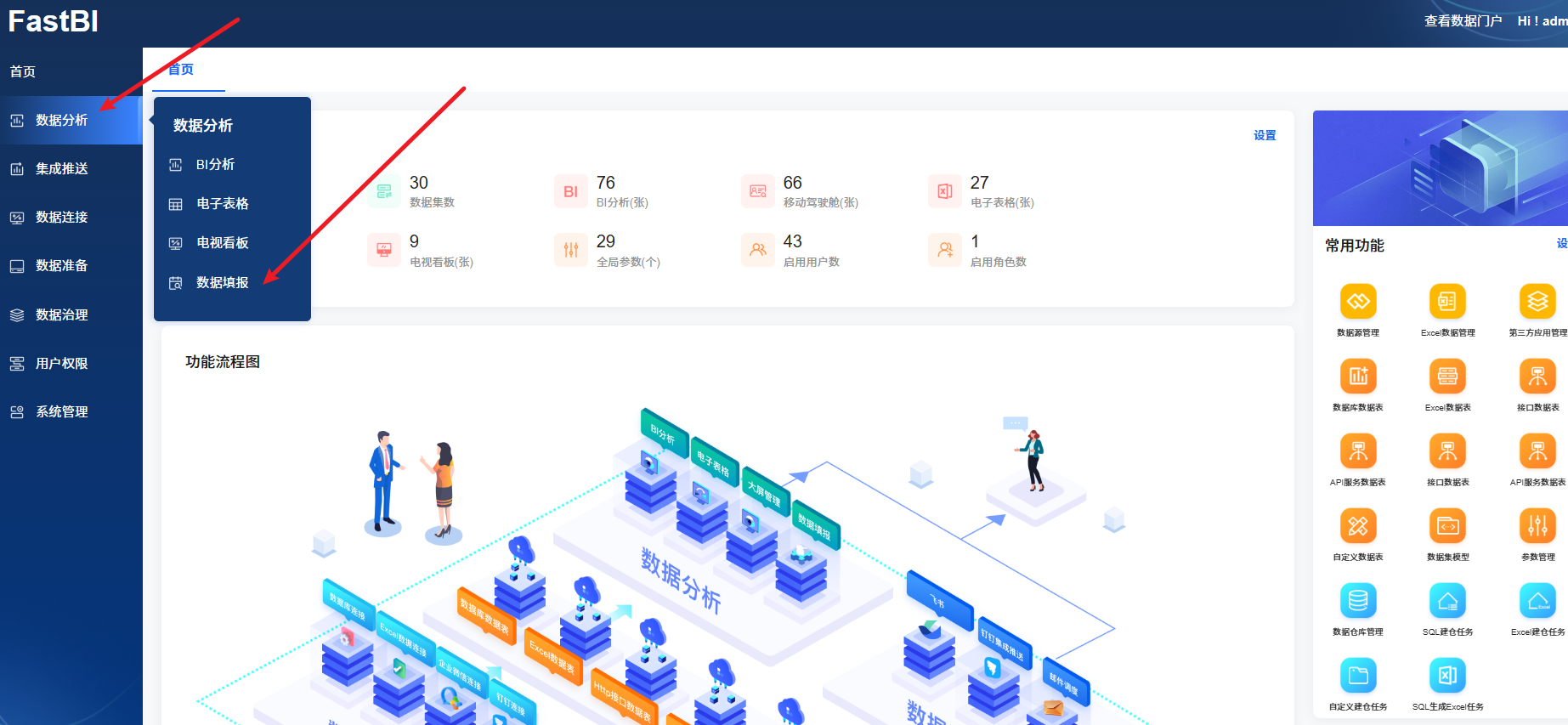
Task: Choose 数据填报 from the submenu
Action: tap(222, 283)
